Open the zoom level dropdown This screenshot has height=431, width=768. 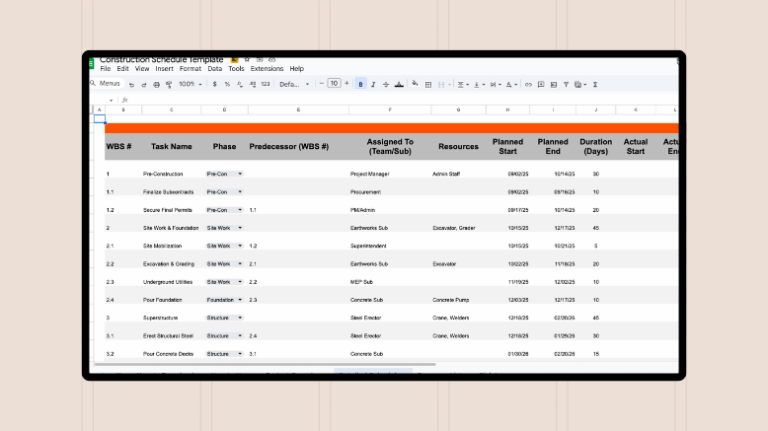(189, 84)
